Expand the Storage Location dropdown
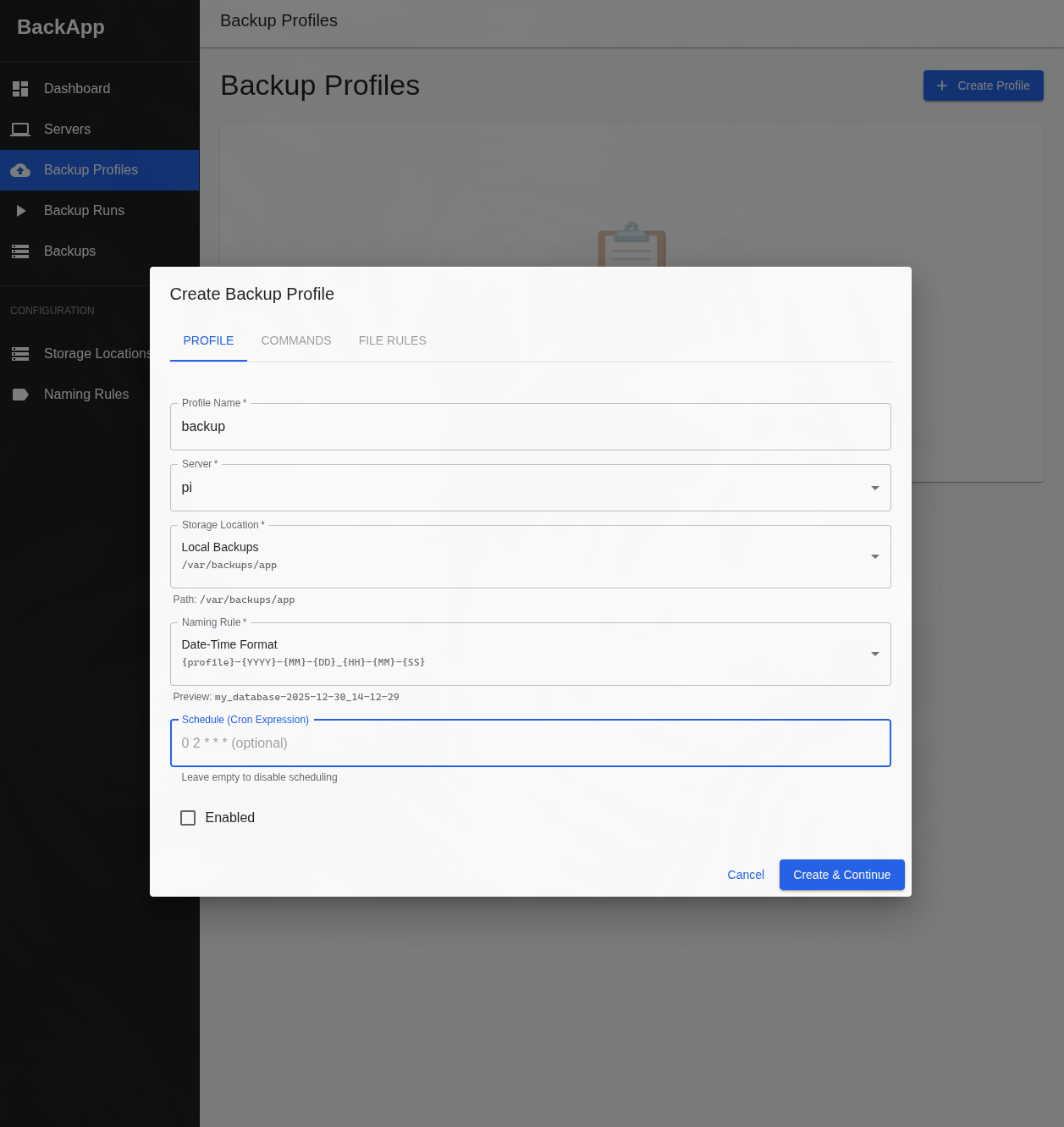This screenshot has width=1064, height=1127. click(531, 556)
